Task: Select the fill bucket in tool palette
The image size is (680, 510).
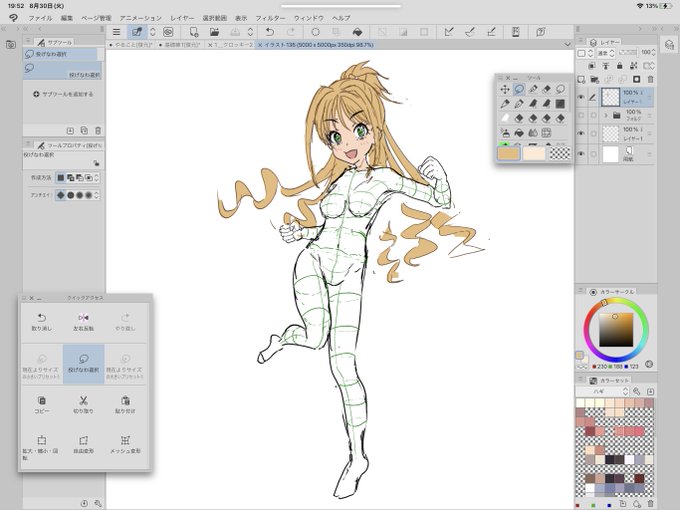Action: [519, 133]
